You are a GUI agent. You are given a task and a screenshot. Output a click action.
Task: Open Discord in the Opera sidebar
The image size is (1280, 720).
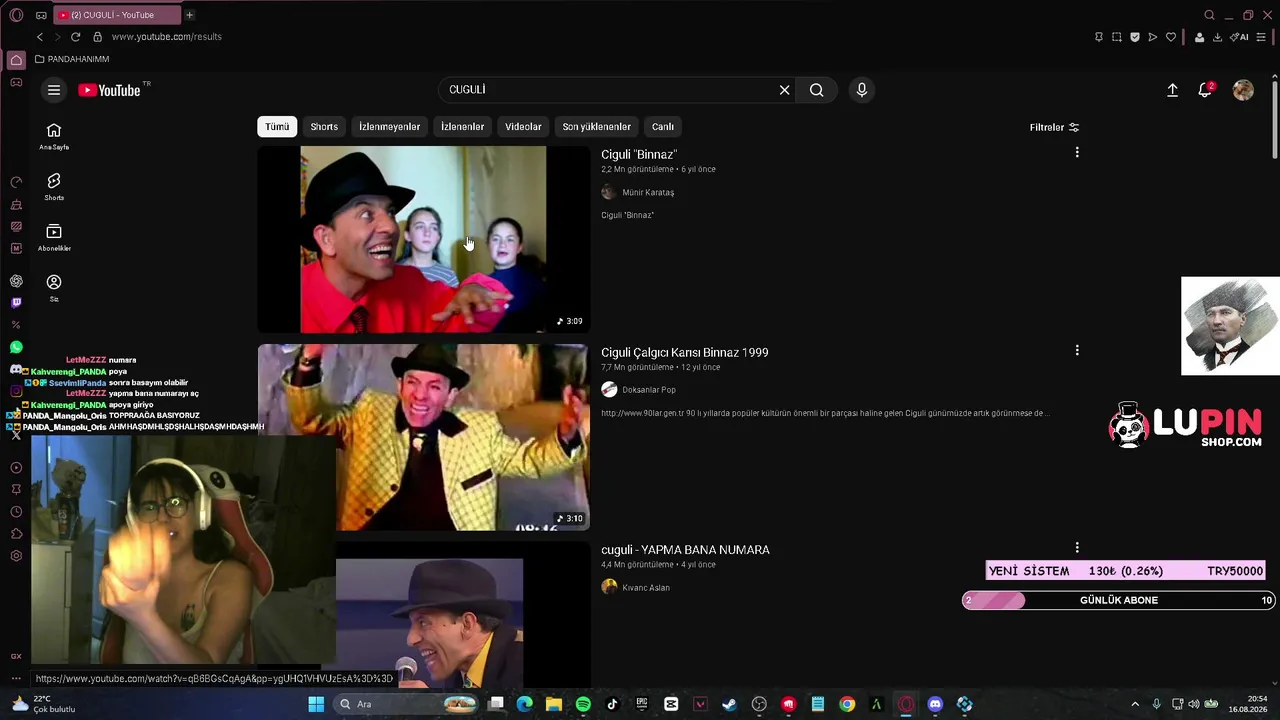[x=16, y=369]
